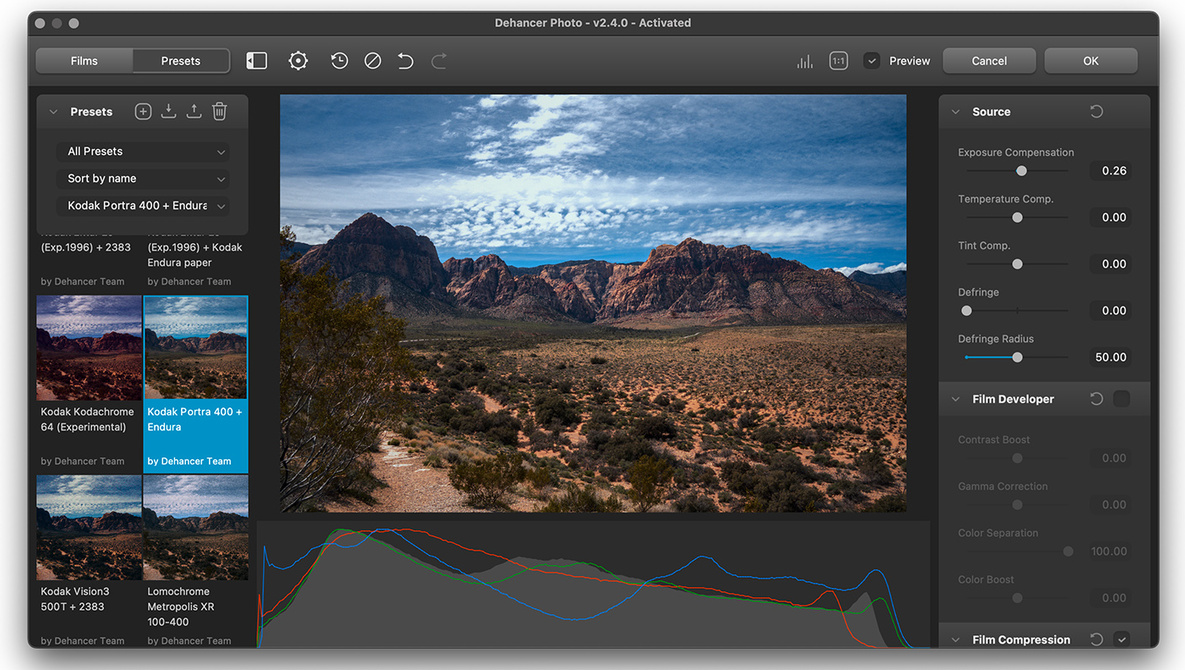Select the Lomochrome Metropolis XR 100-400 thumbnail
Screen dimensions: 1185x670
pyautogui.click(x=196, y=528)
